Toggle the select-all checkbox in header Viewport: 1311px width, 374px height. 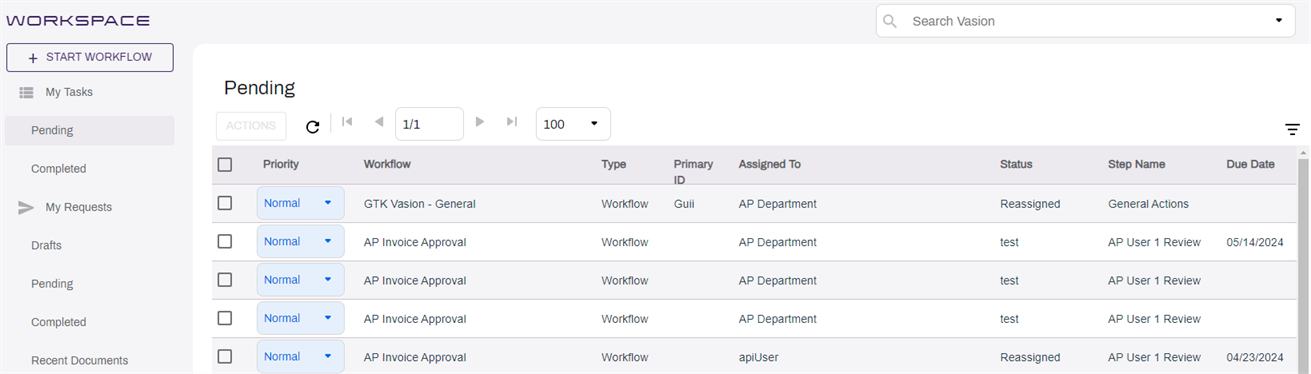point(225,165)
